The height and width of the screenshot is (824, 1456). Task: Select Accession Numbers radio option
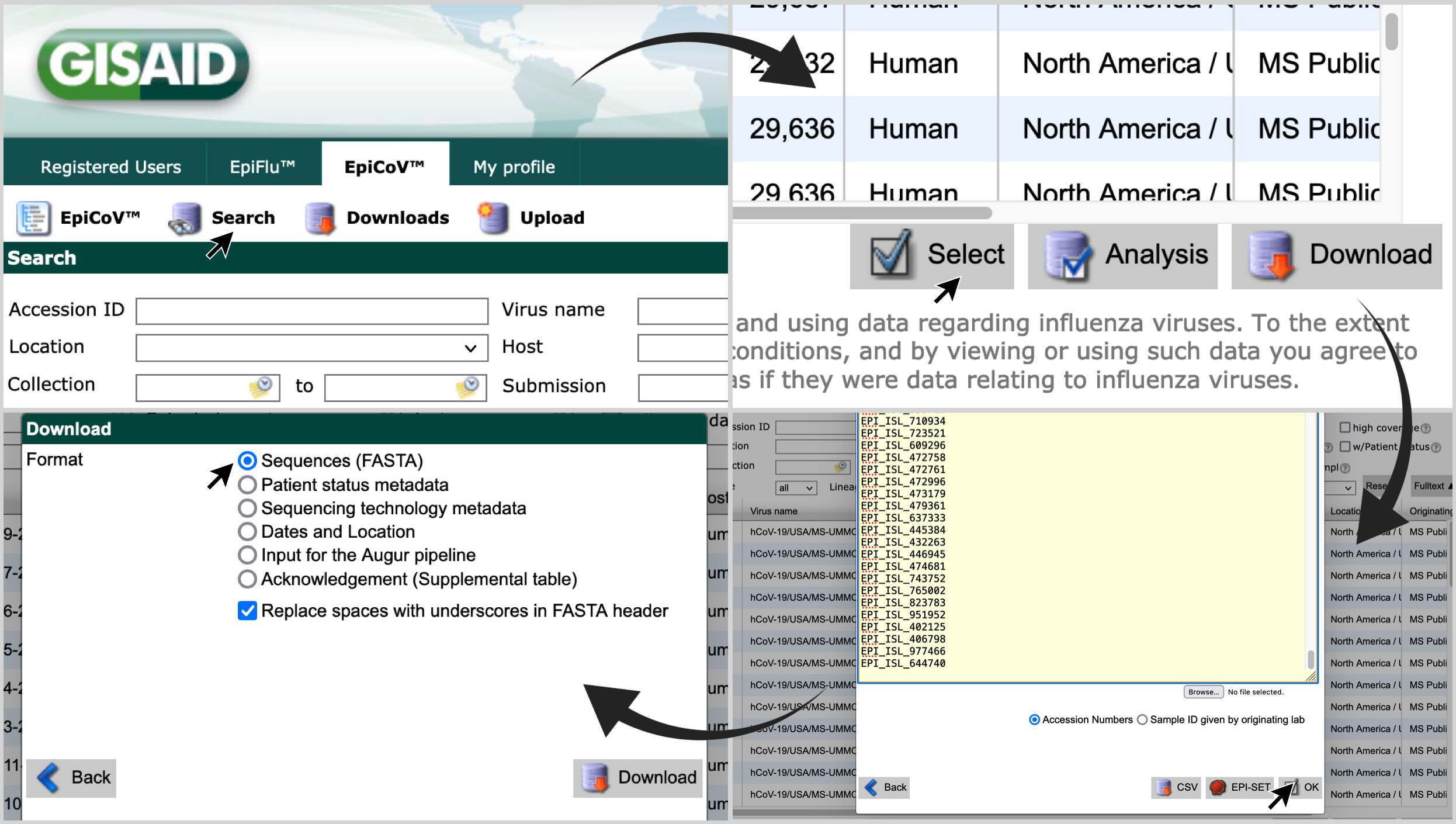click(1034, 719)
